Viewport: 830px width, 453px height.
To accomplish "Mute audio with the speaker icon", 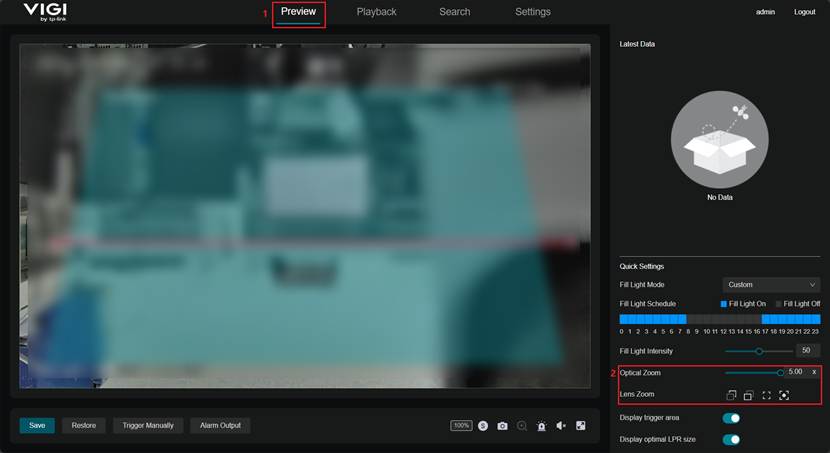I will (561, 426).
